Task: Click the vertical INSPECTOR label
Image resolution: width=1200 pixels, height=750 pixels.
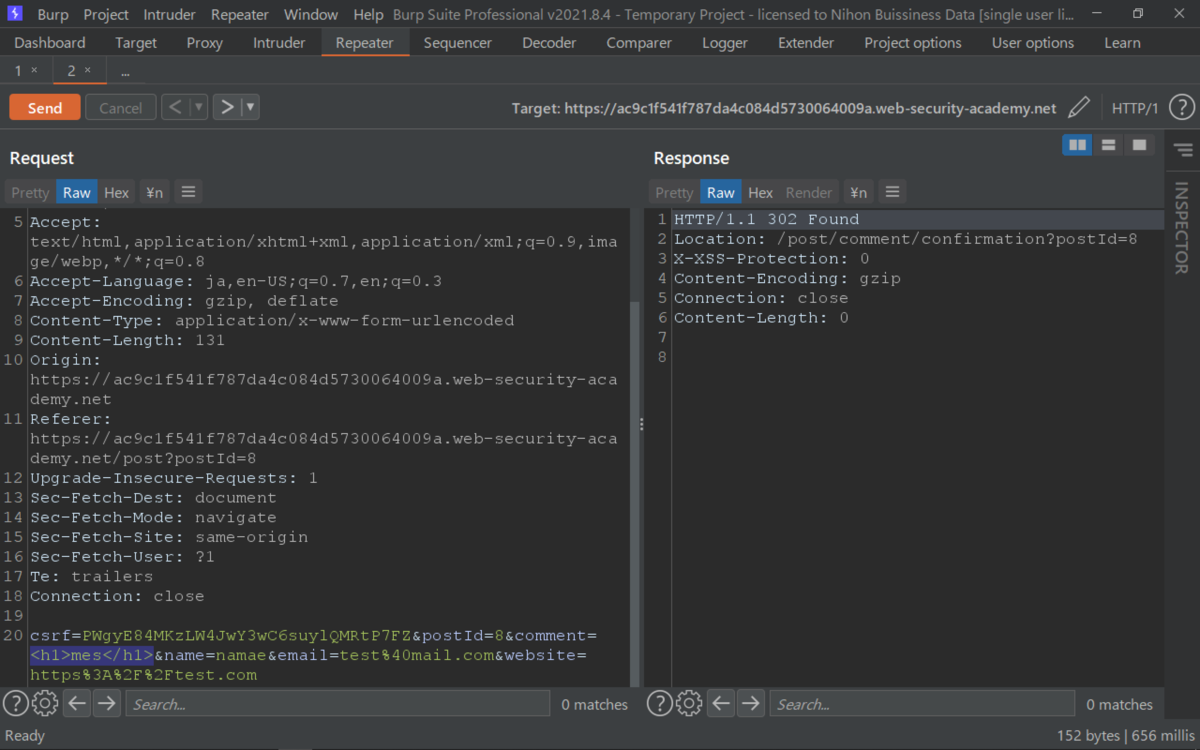Action: [x=1181, y=228]
